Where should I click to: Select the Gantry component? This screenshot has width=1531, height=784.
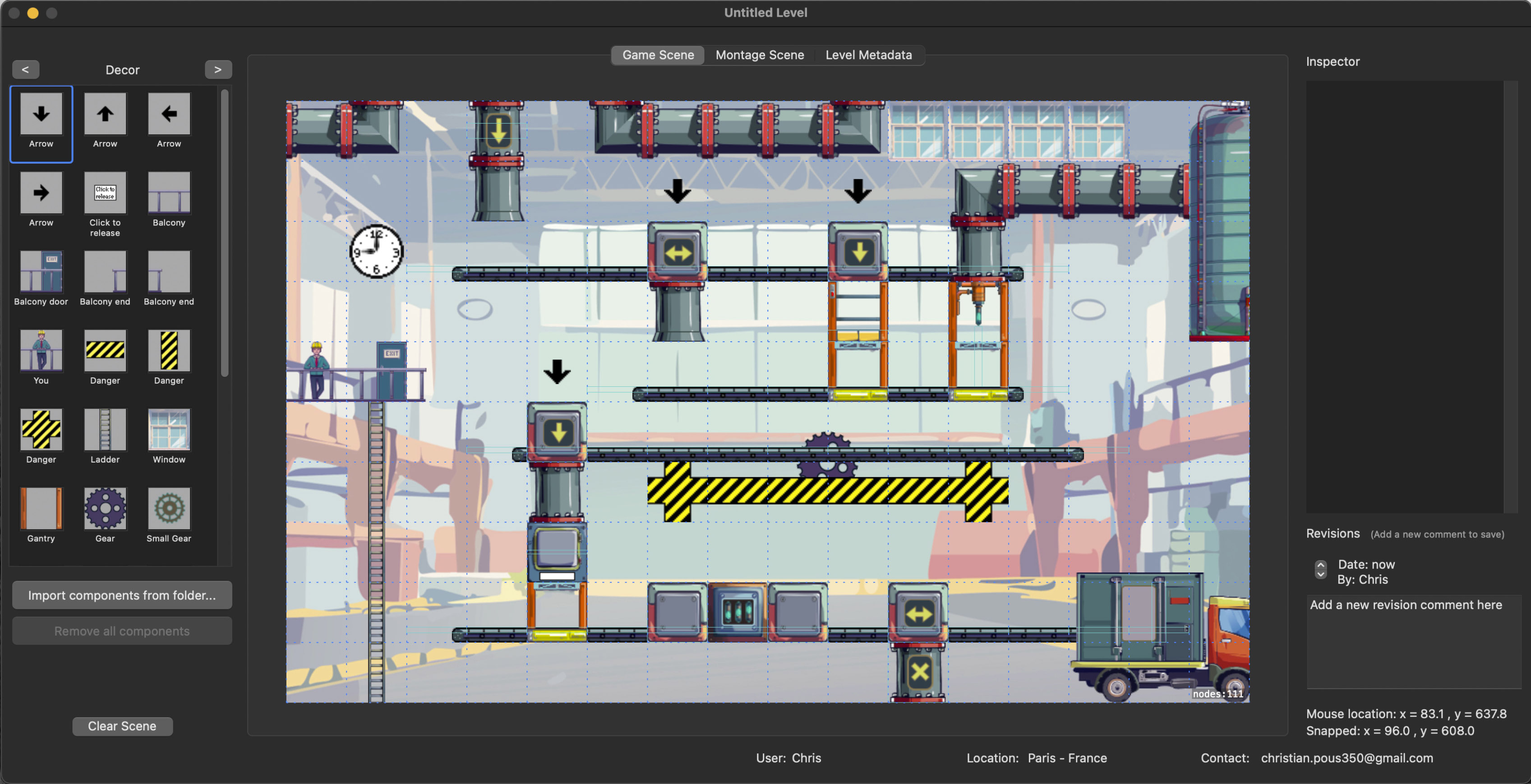41,509
